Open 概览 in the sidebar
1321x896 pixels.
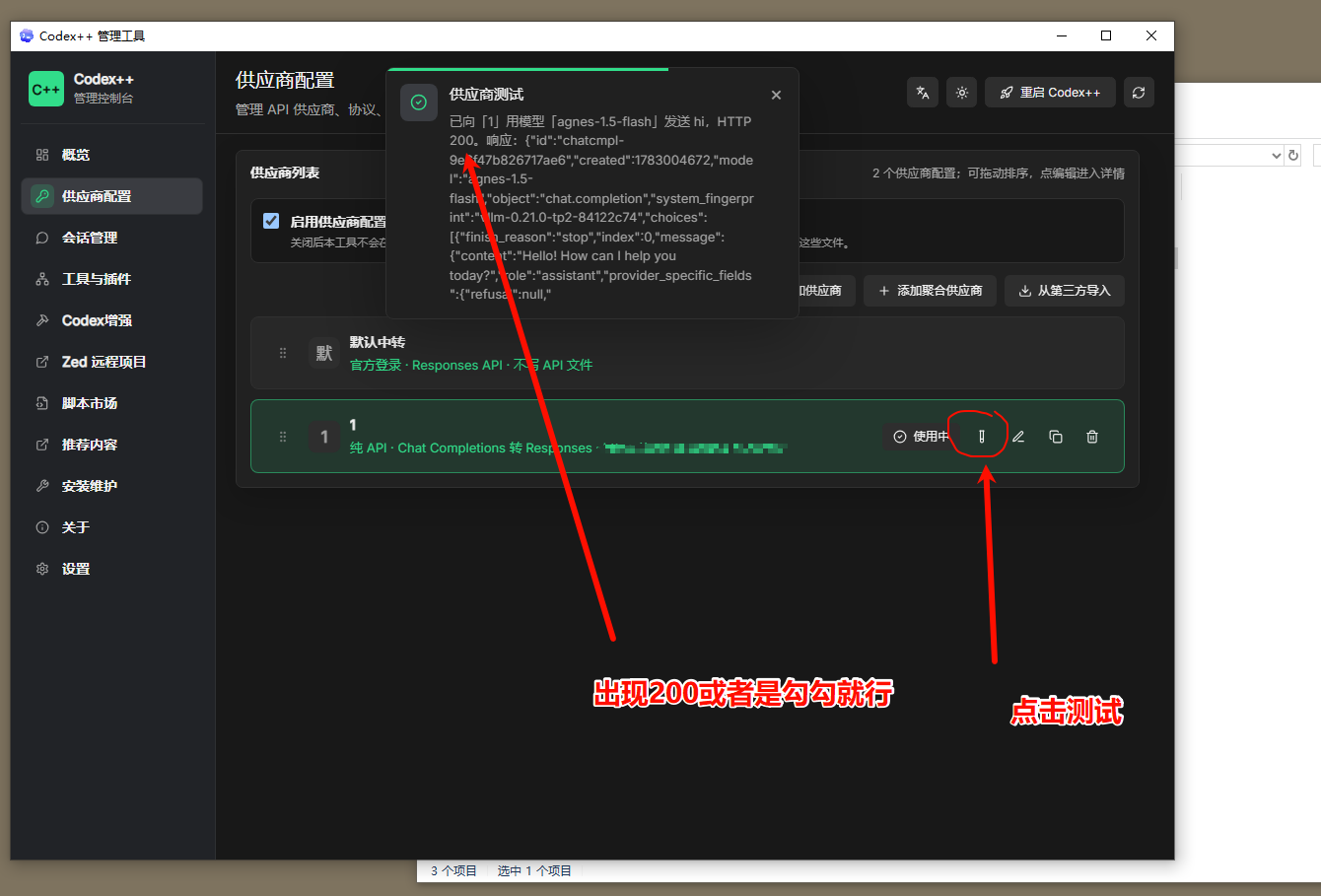[112, 155]
